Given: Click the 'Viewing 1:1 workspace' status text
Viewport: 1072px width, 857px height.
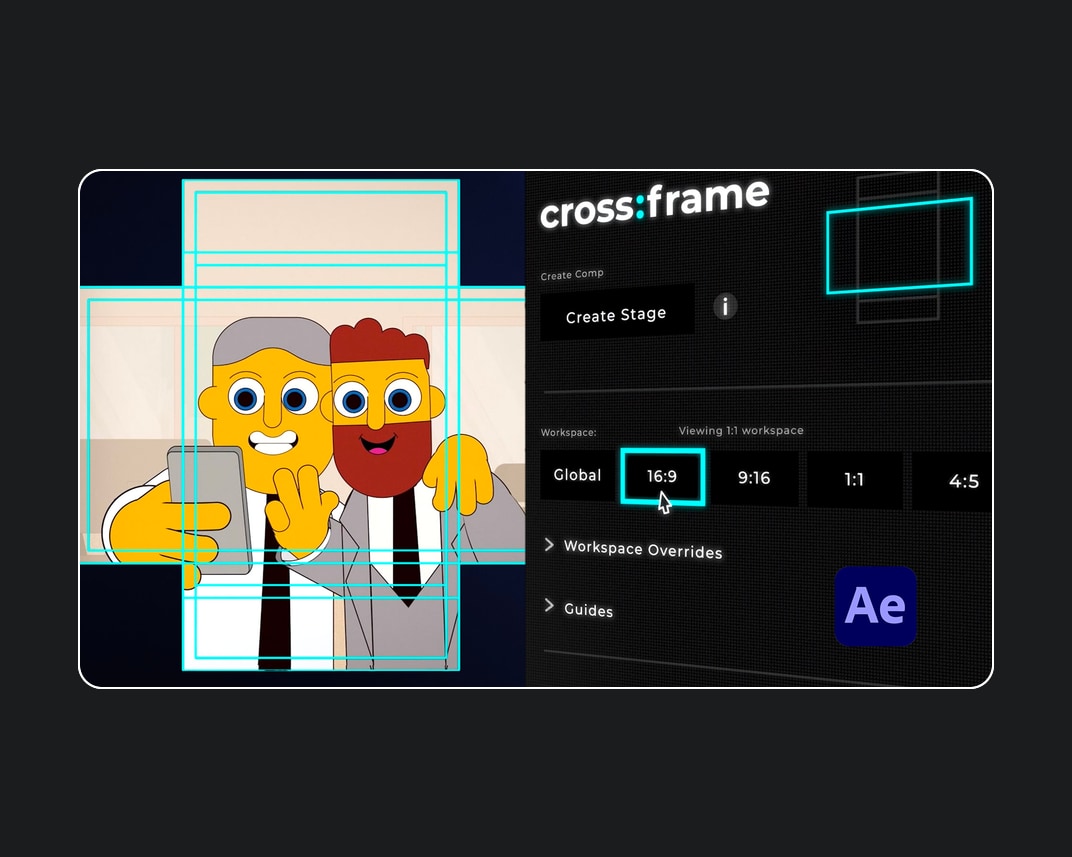Looking at the screenshot, I should (x=741, y=431).
